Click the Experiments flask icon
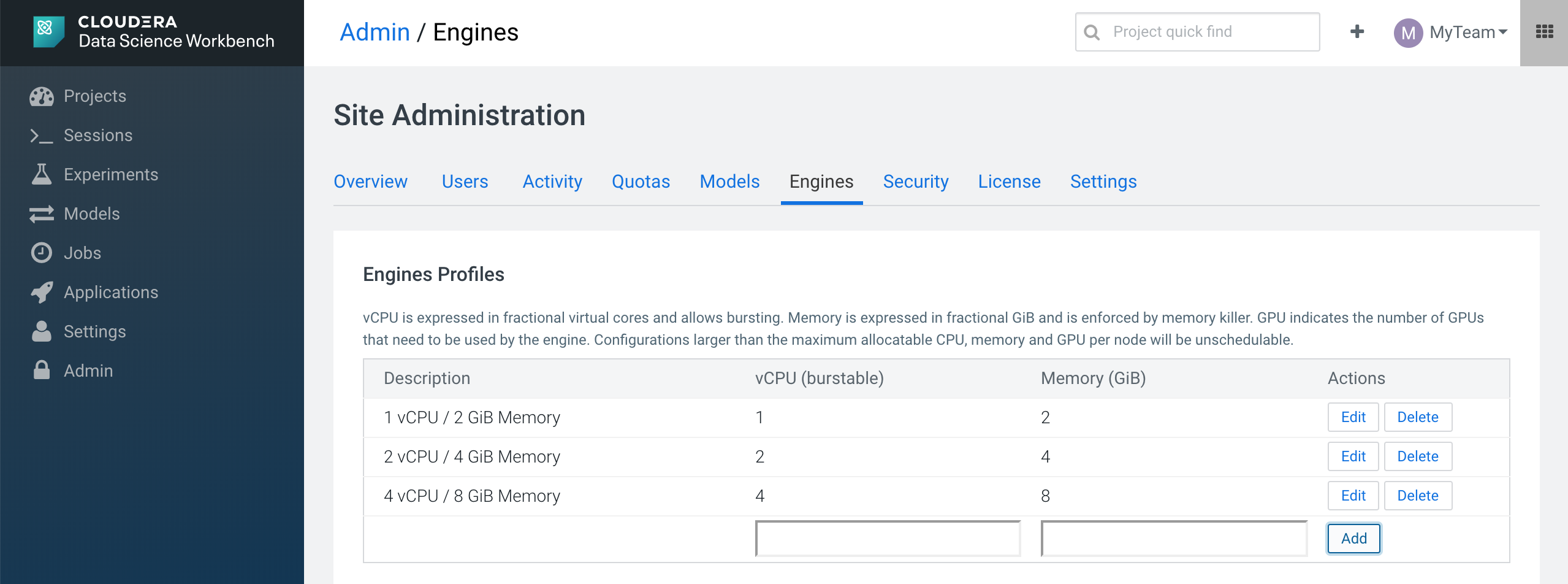The image size is (1568, 584). (x=42, y=175)
